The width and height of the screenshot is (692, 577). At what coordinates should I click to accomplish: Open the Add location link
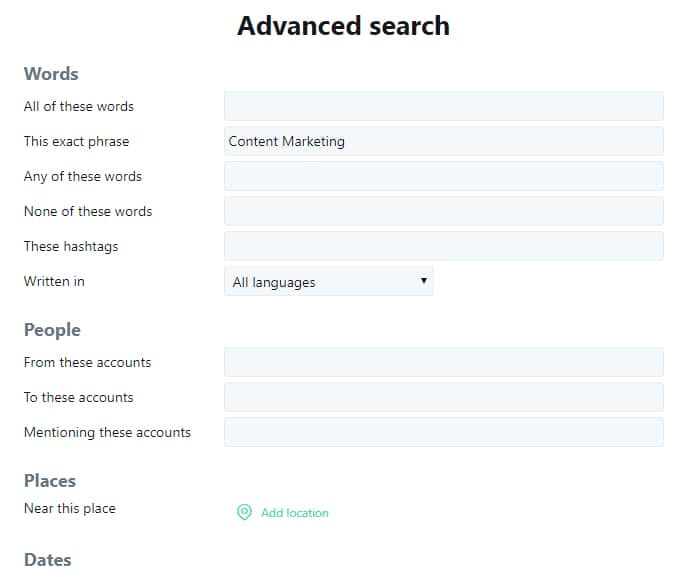294,513
